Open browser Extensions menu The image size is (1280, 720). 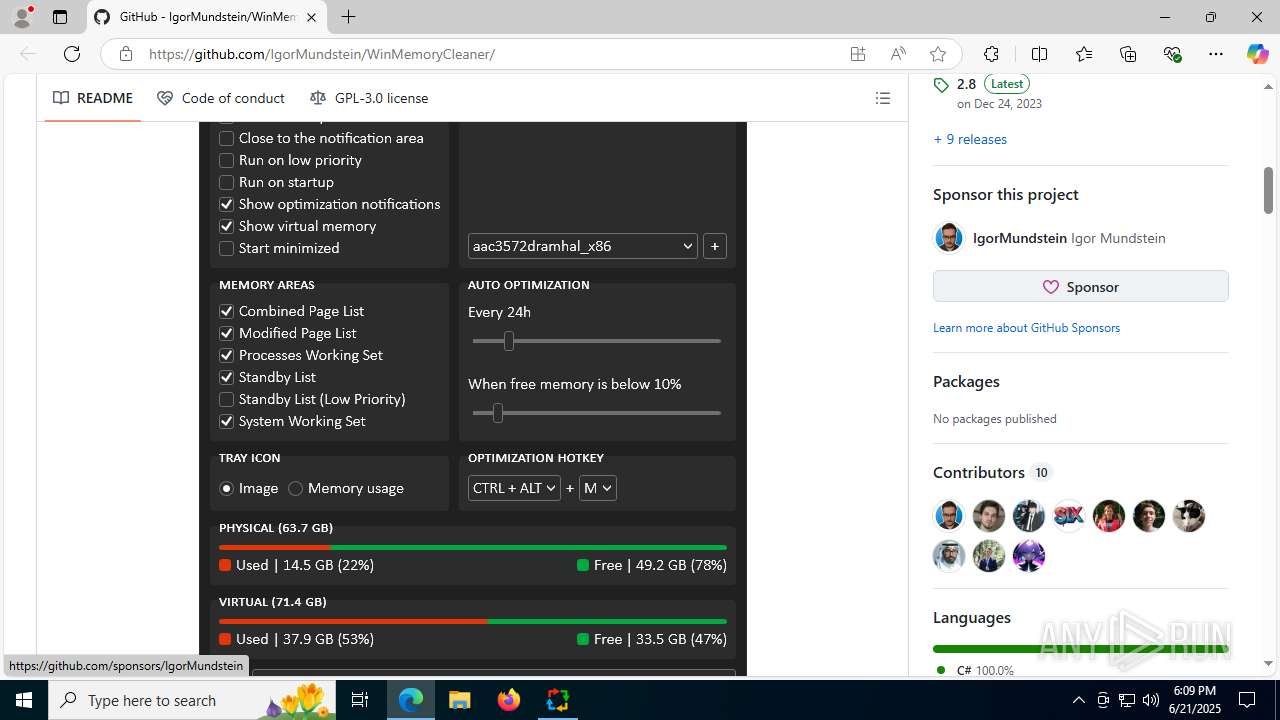(x=991, y=54)
